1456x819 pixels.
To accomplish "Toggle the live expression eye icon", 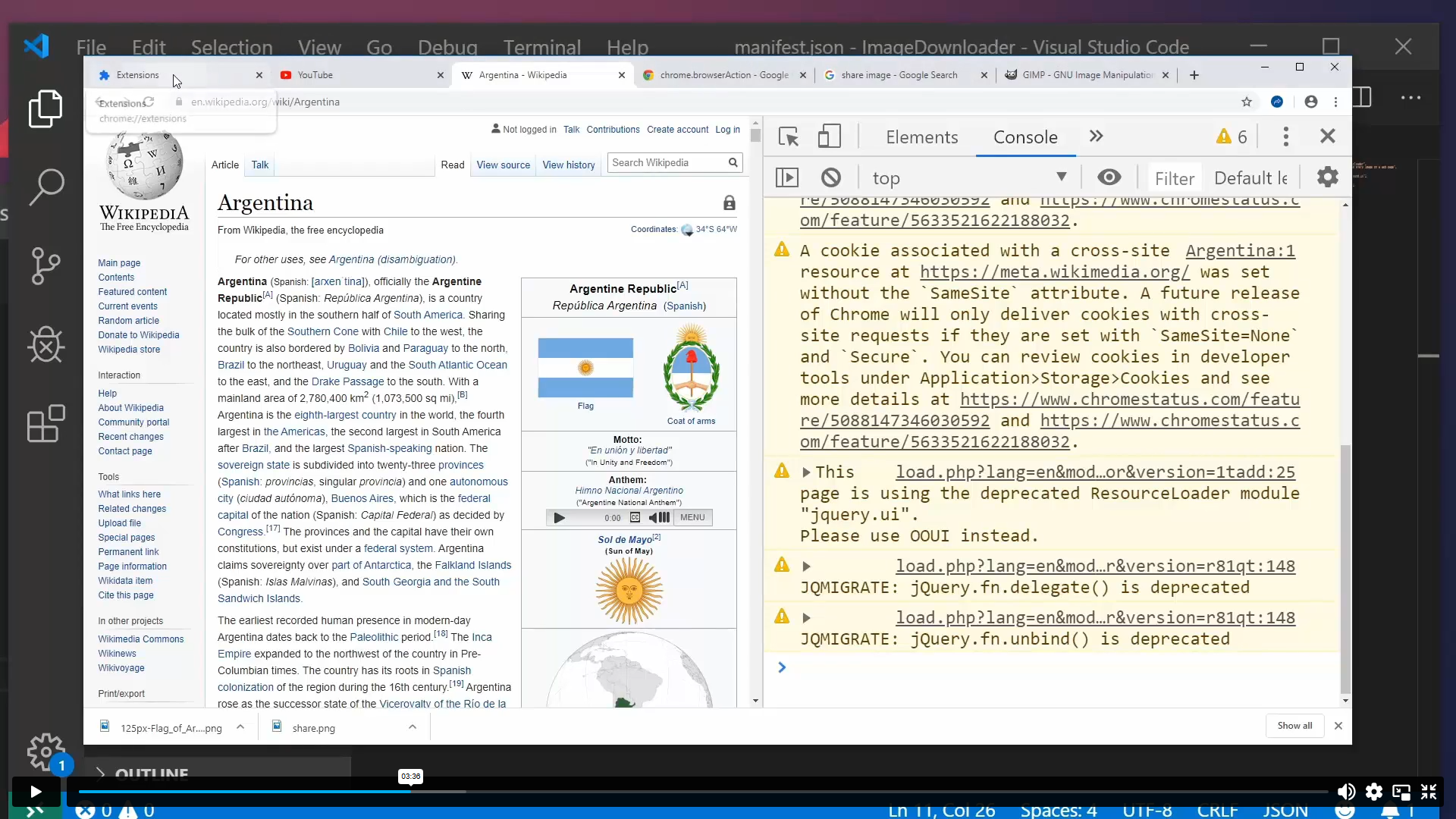I will [1109, 177].
